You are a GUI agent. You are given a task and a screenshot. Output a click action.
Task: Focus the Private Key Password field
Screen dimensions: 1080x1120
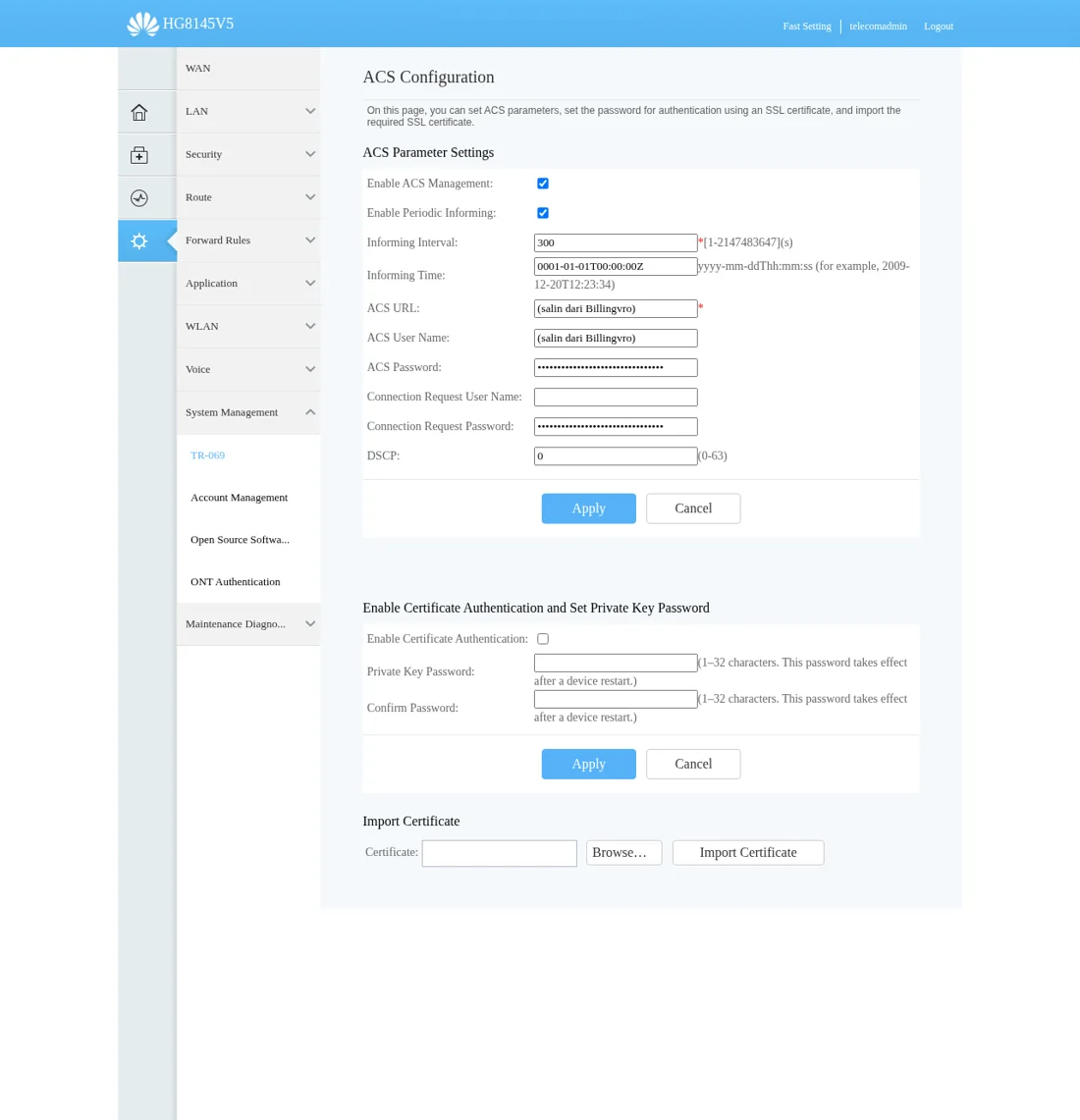[x=616, y=663]
